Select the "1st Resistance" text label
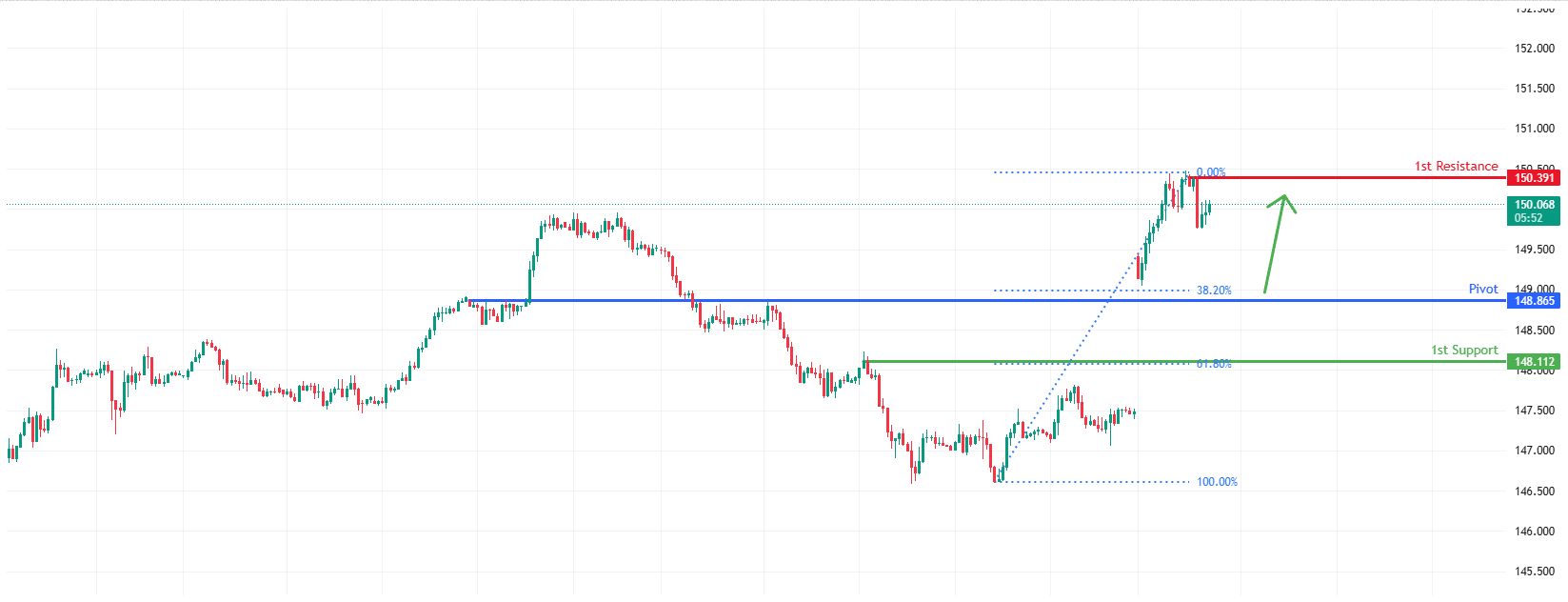Image resolution: width=1568 pixels, height=602 pixels. coord(1456,166)
